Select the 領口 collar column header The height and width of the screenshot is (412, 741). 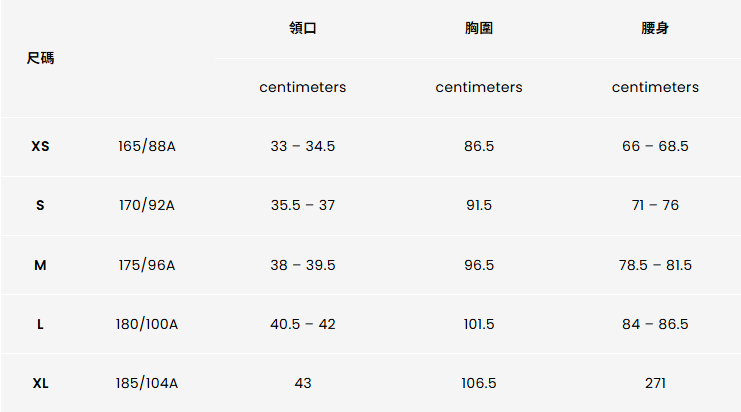coord(302,28)
